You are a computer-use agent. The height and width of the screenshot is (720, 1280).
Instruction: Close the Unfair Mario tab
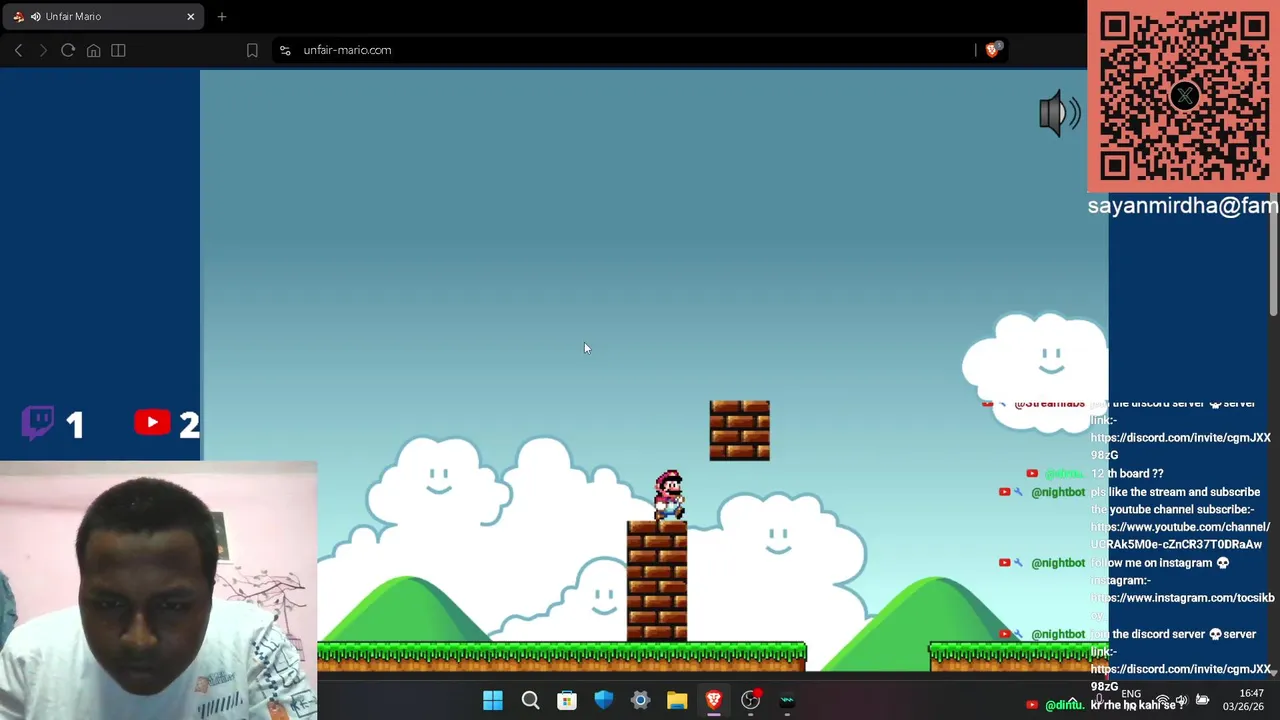click(190, 16)
